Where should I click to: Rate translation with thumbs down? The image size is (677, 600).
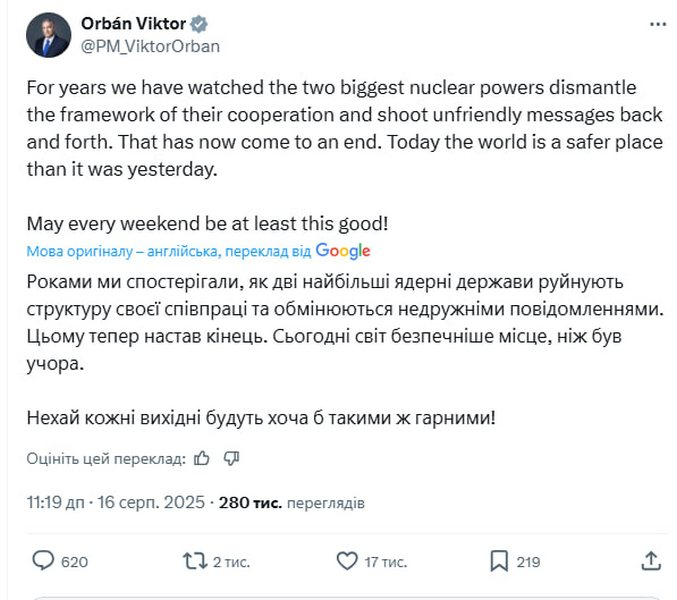point(231,458)
